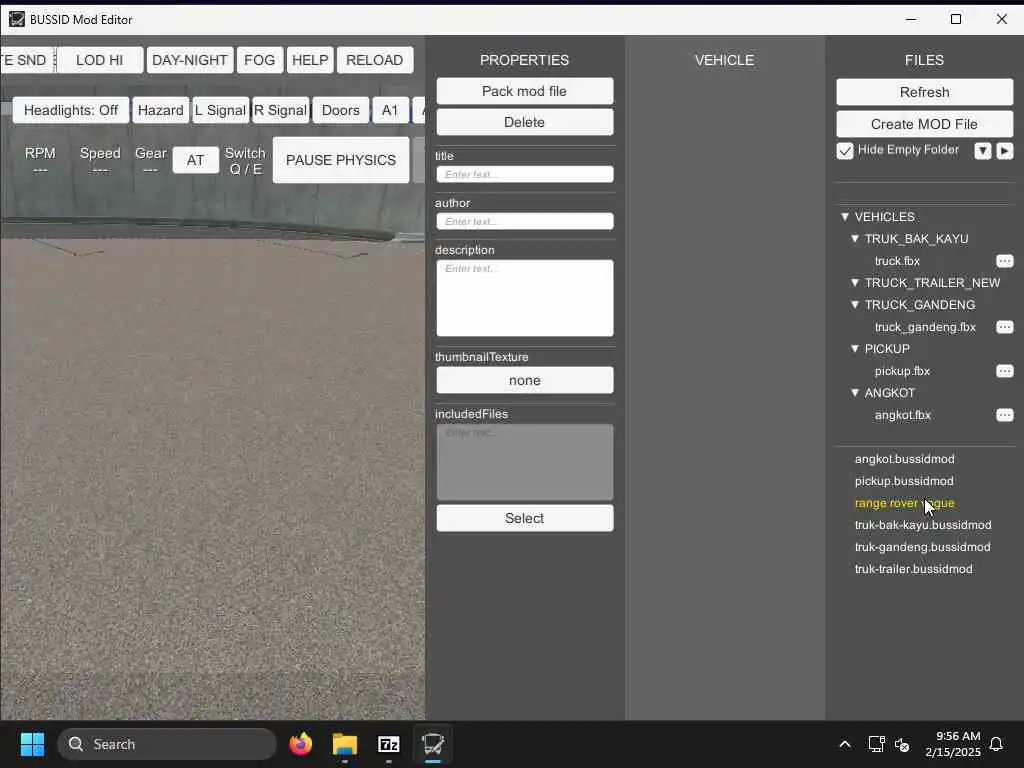The width and height of the screenshot is (1024, 768).
Task: Open the Windows Start menu
Action: 32,744
